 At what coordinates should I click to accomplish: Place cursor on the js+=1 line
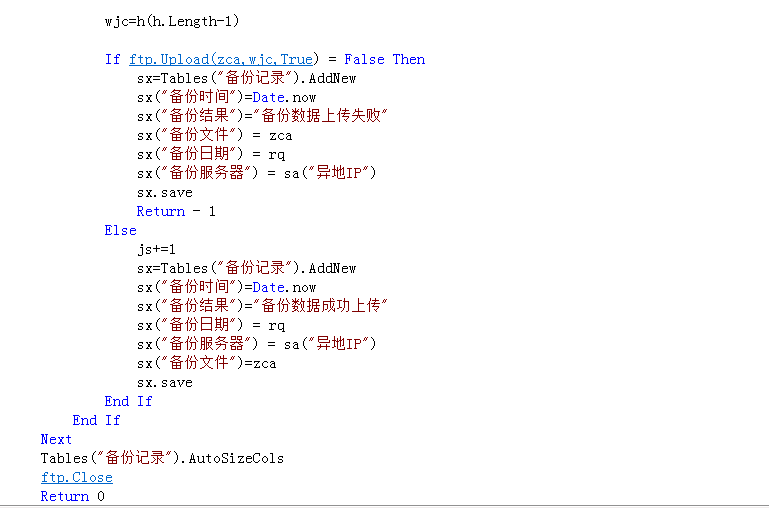(x=156, y=250)
